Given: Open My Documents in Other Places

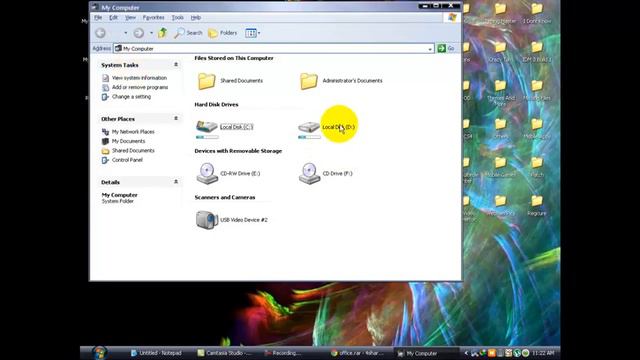Looking at the screenshot, I should [128, 141].
